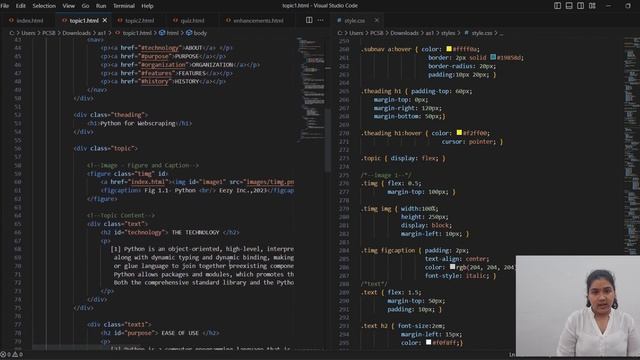Image resolution: width=640 pixels, height=360 pixels.
Task: Click the #history href link
Action: [x=155, y=82]
